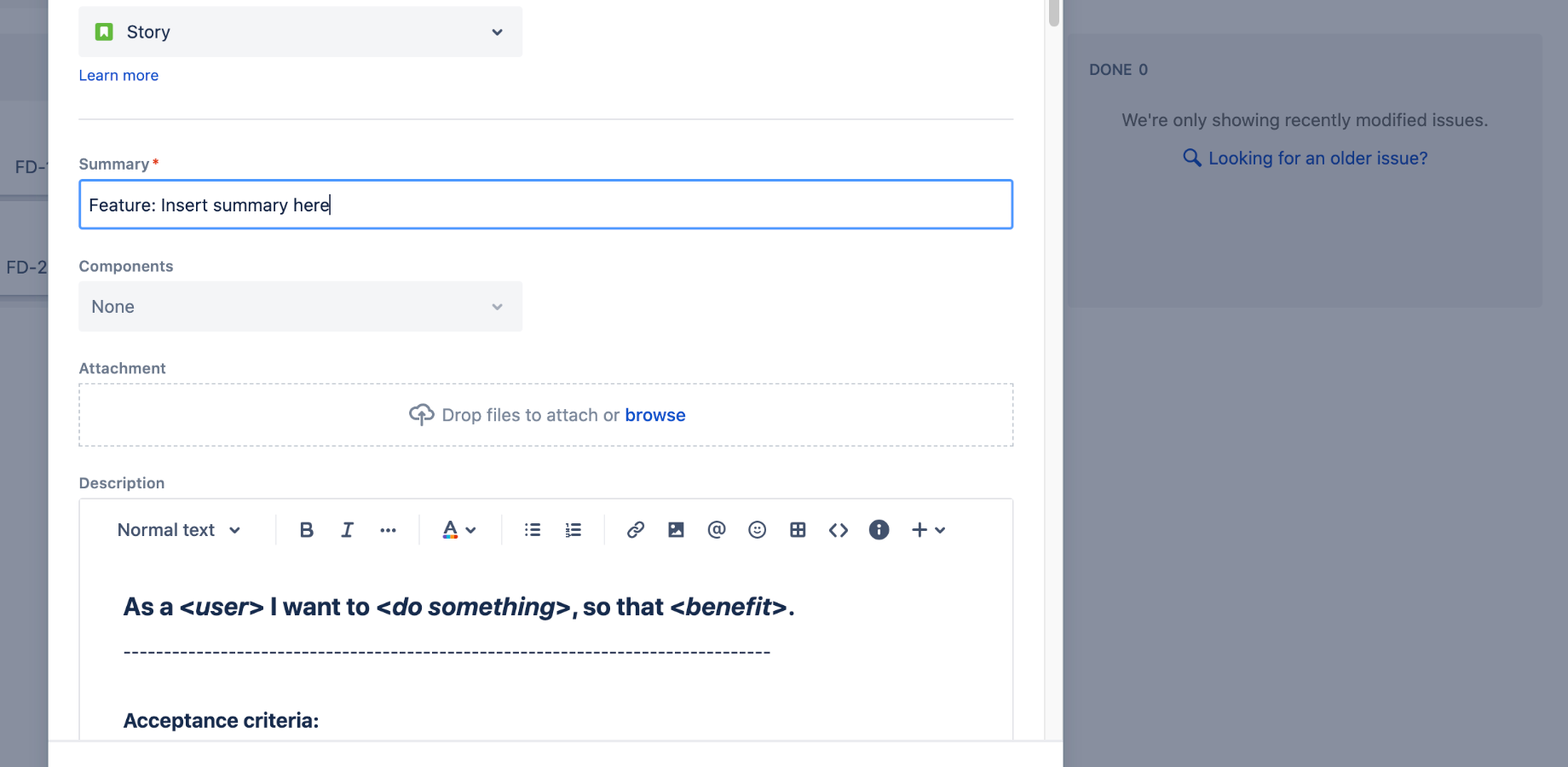Open the Normal text style dropdown
The width and height of the screenshot is (1568, 767).
pos(179,530)
